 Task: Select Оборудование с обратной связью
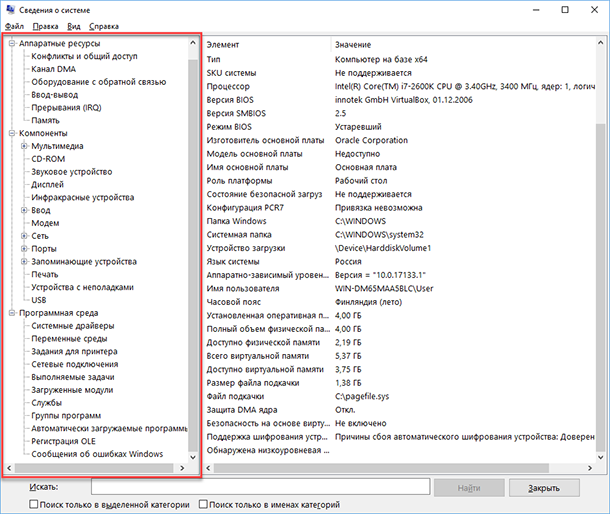coord(99,82)
